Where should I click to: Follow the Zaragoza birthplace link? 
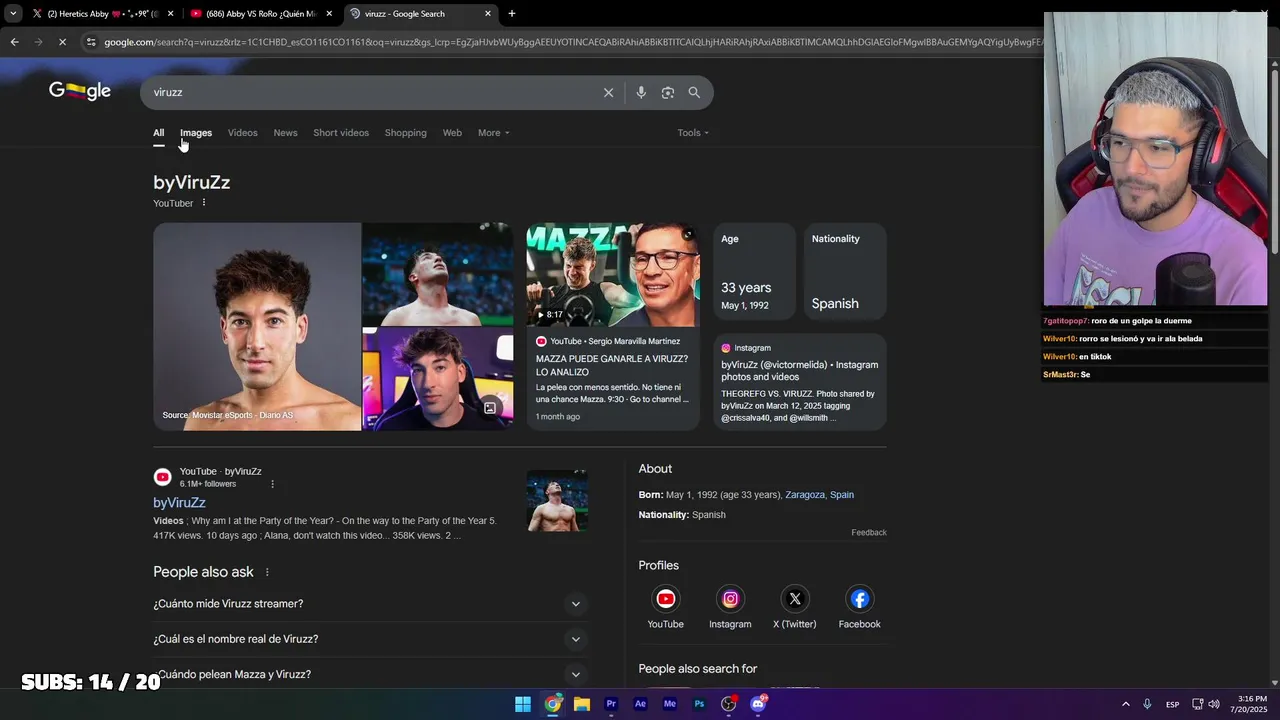pos(805,495)
